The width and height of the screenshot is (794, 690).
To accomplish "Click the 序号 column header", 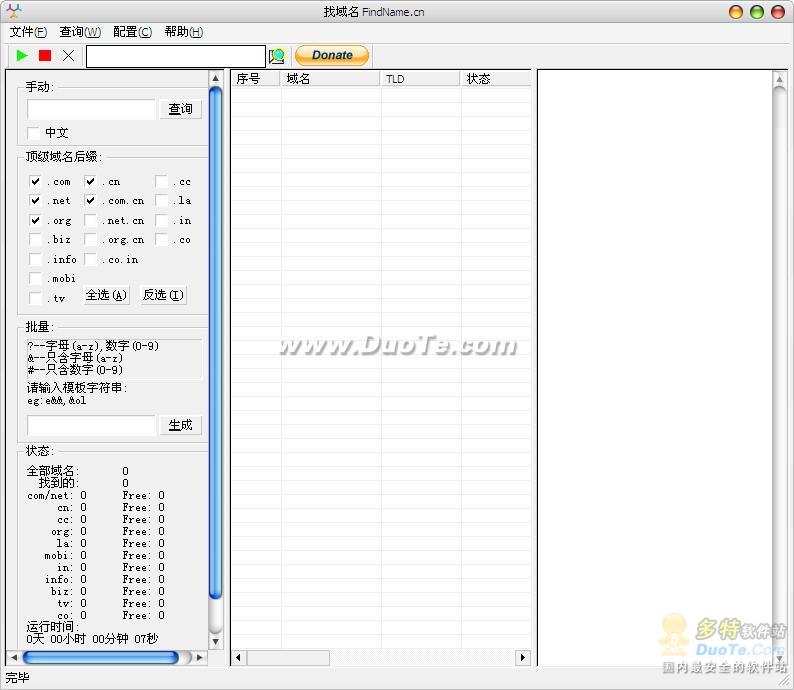I will 255,79.
